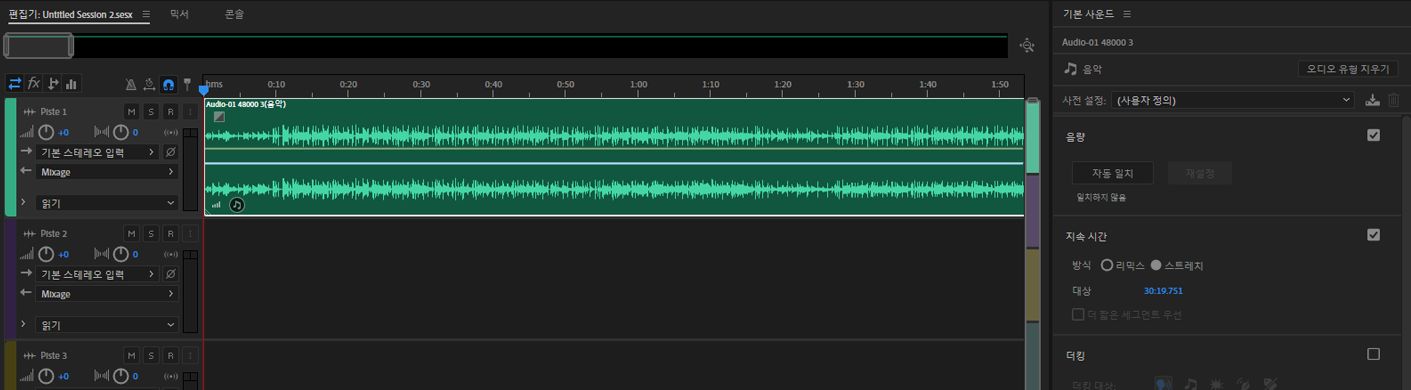Viewport: 1411px width, 390px height.
Task: Arm Piste 2 for recording
Action: click(170, 233)
